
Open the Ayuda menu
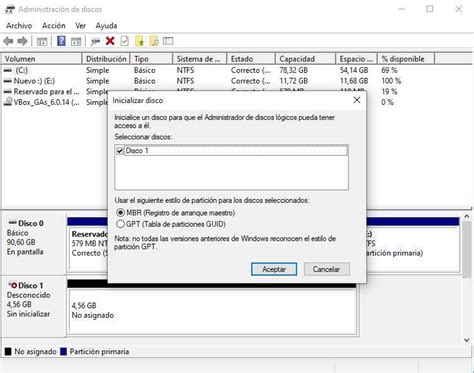tap(106, 26)
